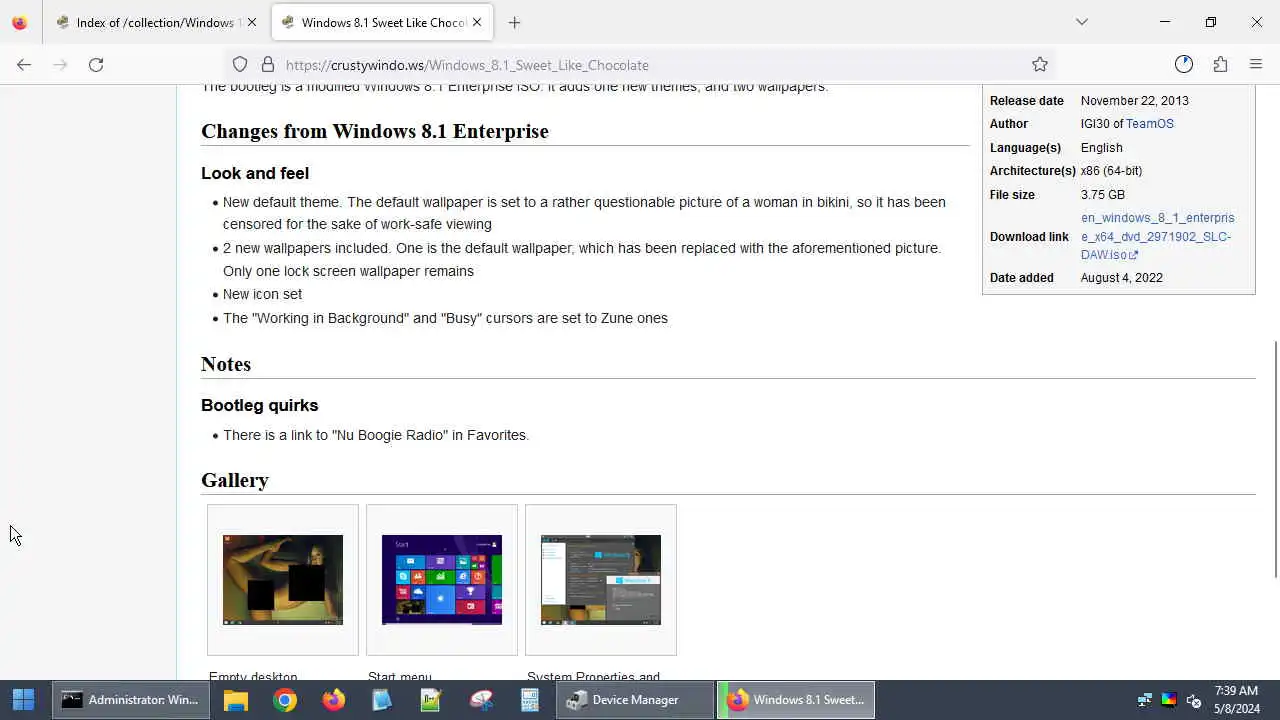The width and height of the screenshot is (1280, 720).
Task: Switch to Administrator command prompt taskbar window
Action: click(130, 700)
